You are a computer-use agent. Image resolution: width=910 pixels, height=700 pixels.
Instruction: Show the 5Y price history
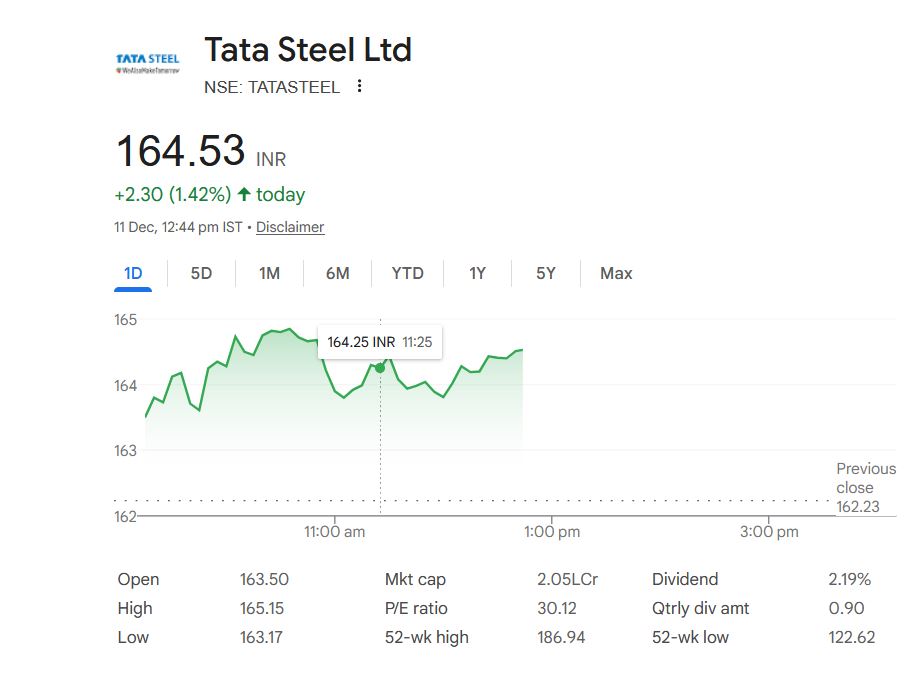coord(545,273)
